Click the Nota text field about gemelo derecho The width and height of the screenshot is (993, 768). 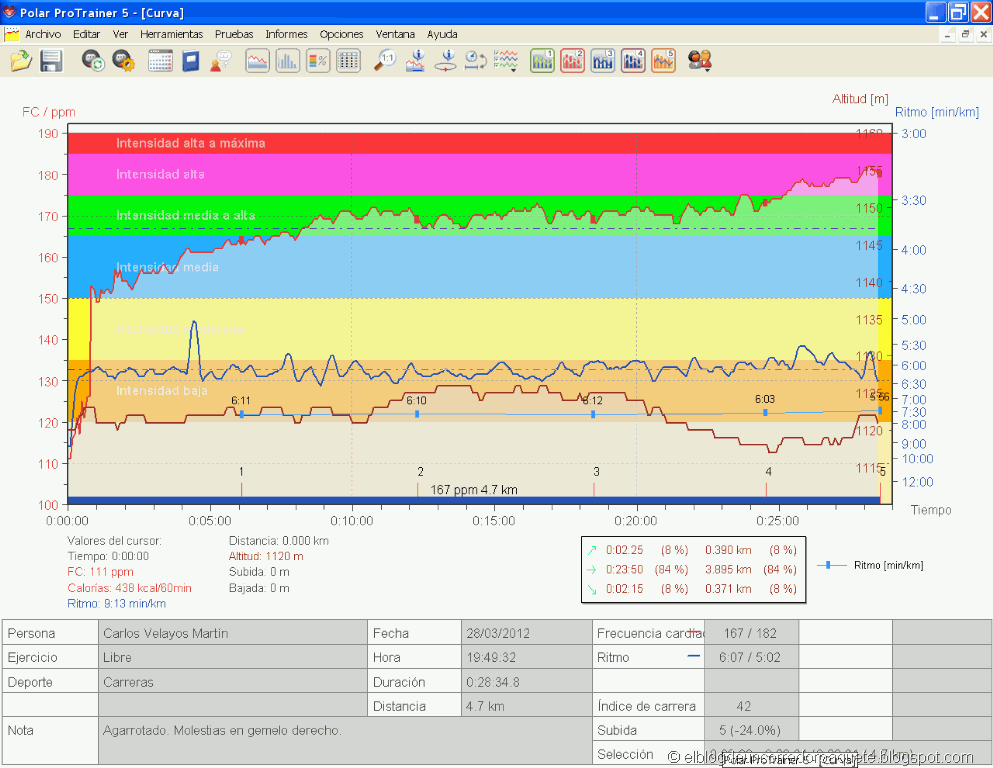345,740
